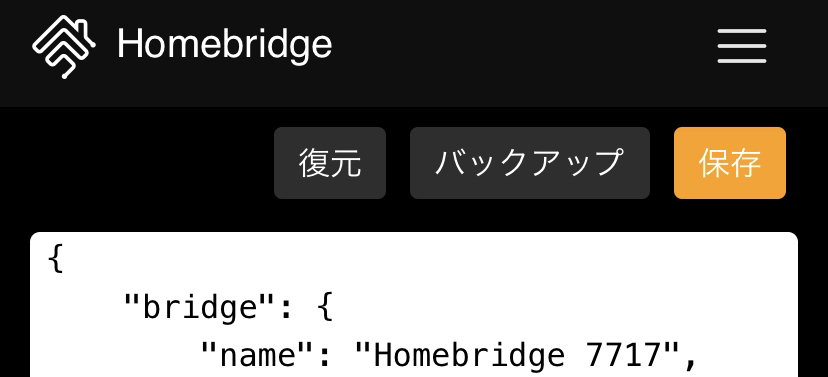Click the colon following the "name" key
The height and width of the screenshot is (377, 828).
click(325, 357)
